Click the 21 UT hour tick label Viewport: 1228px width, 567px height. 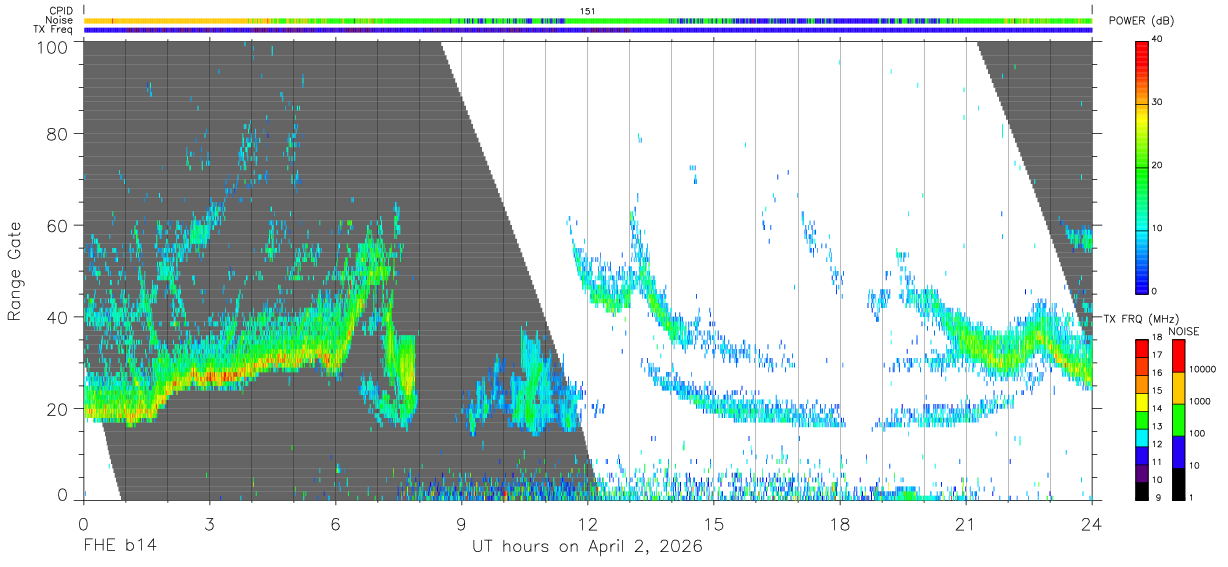click(x=966, y=525)
